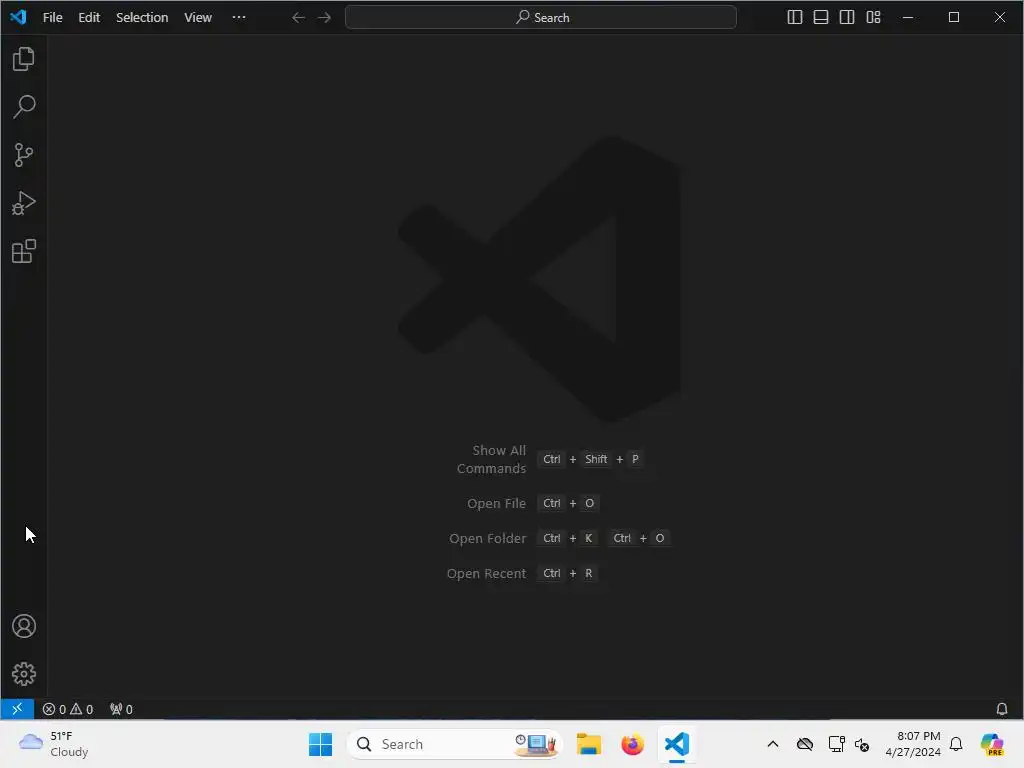
Task: Click the forwarded ports indicator showing 0
Action: tap(121, 709)
